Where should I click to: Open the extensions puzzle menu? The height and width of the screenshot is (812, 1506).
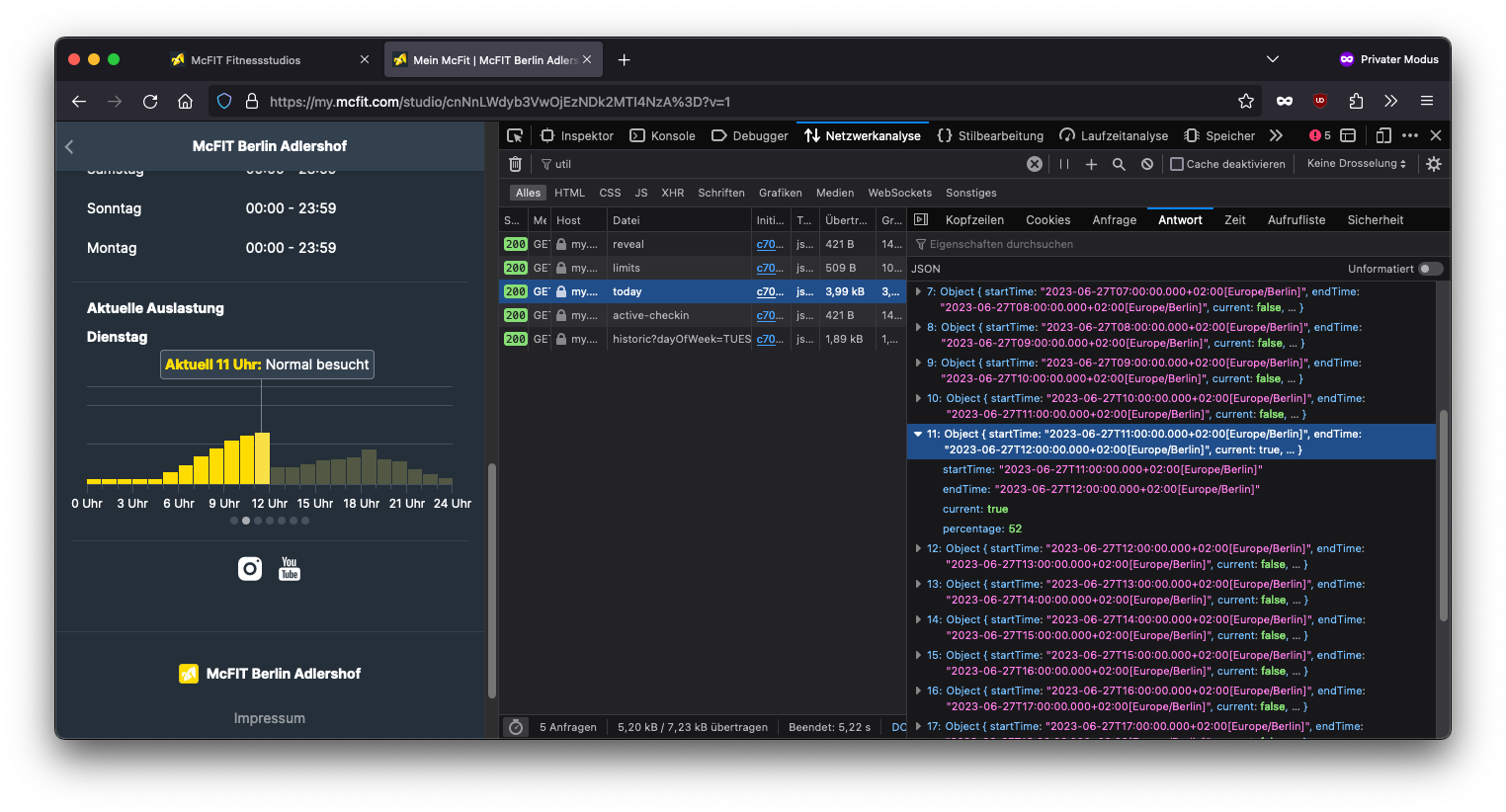coord(1356,101)
